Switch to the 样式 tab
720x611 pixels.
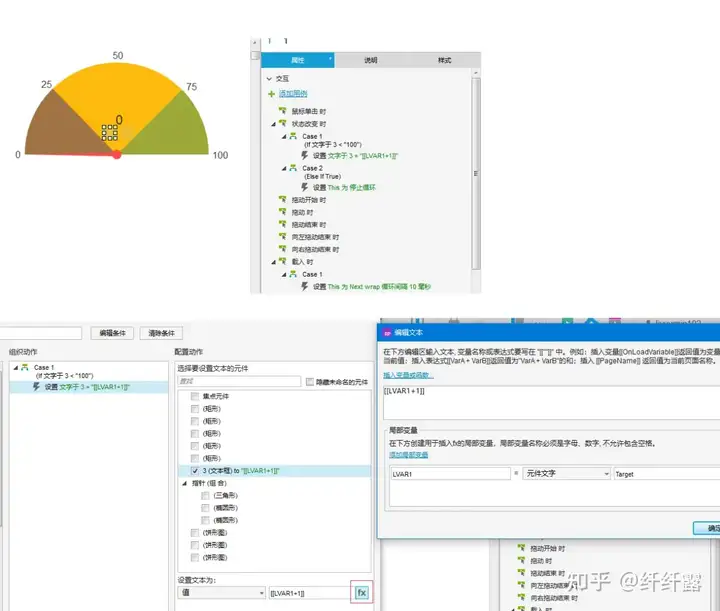pos(444,60)
